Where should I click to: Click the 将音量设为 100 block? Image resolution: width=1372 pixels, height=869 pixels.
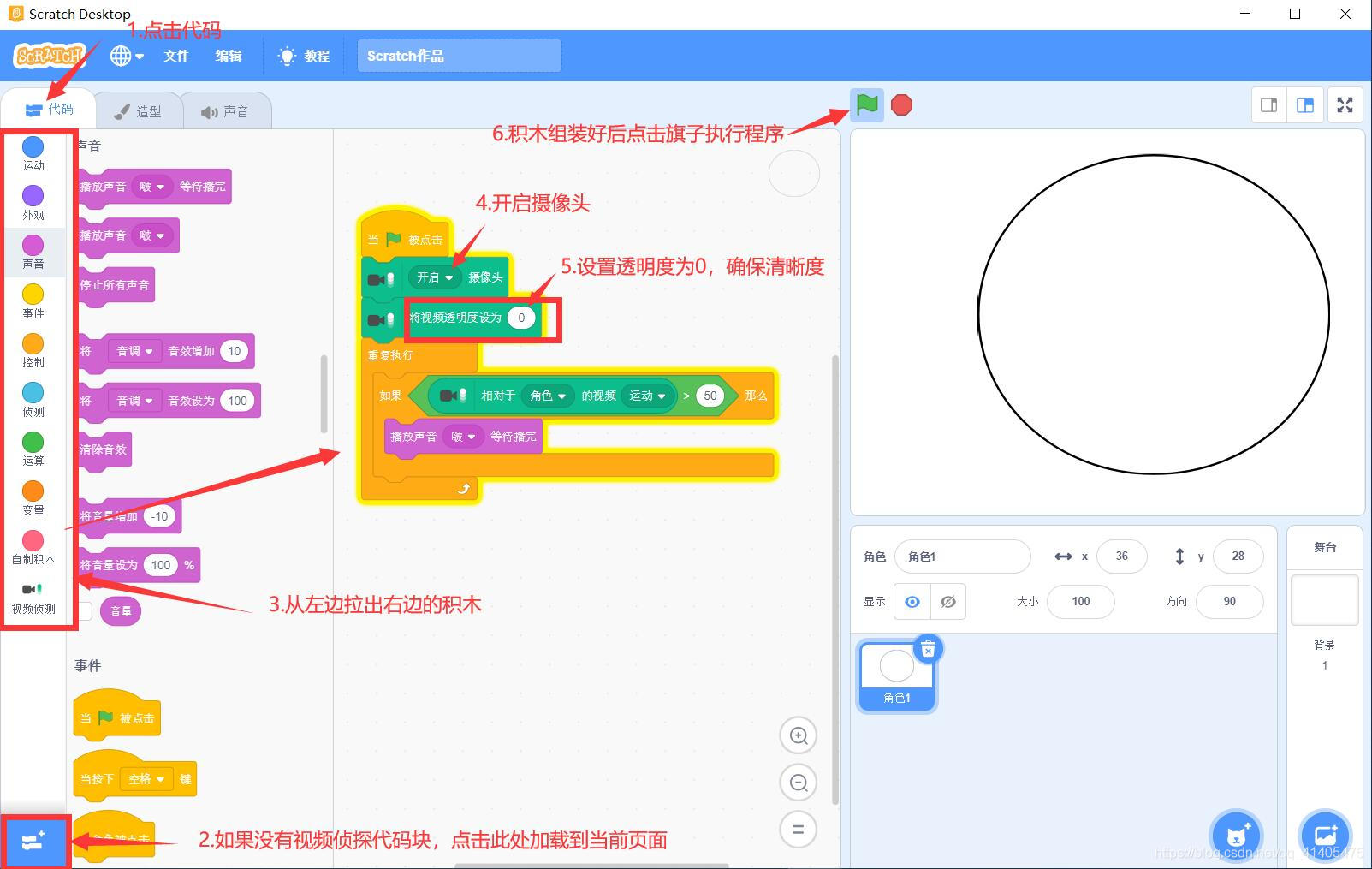click(138, 565)
